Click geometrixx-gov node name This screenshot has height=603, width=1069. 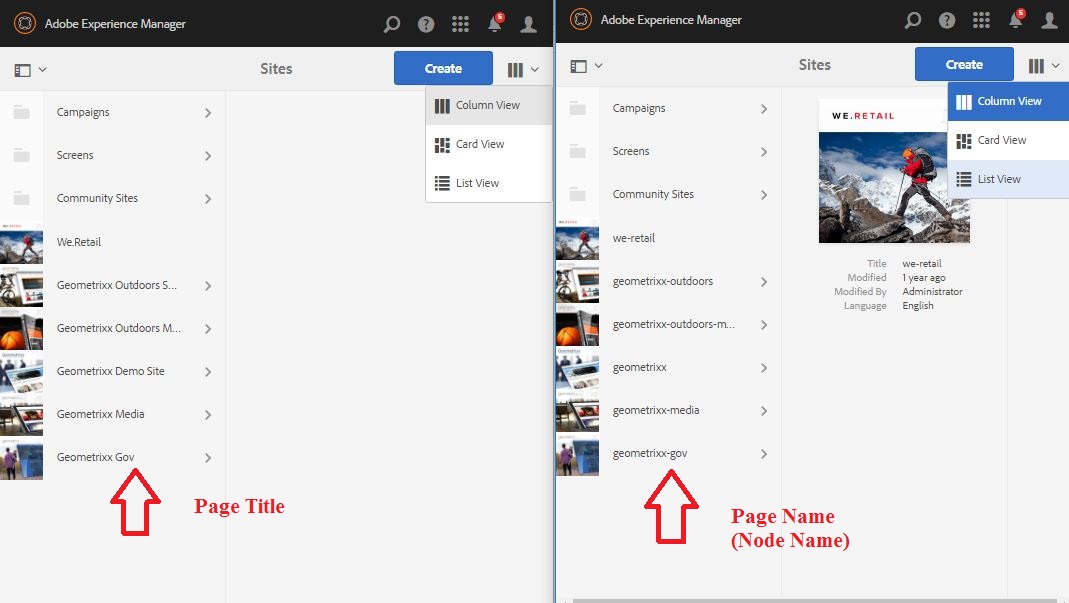[x=650, y=454]
